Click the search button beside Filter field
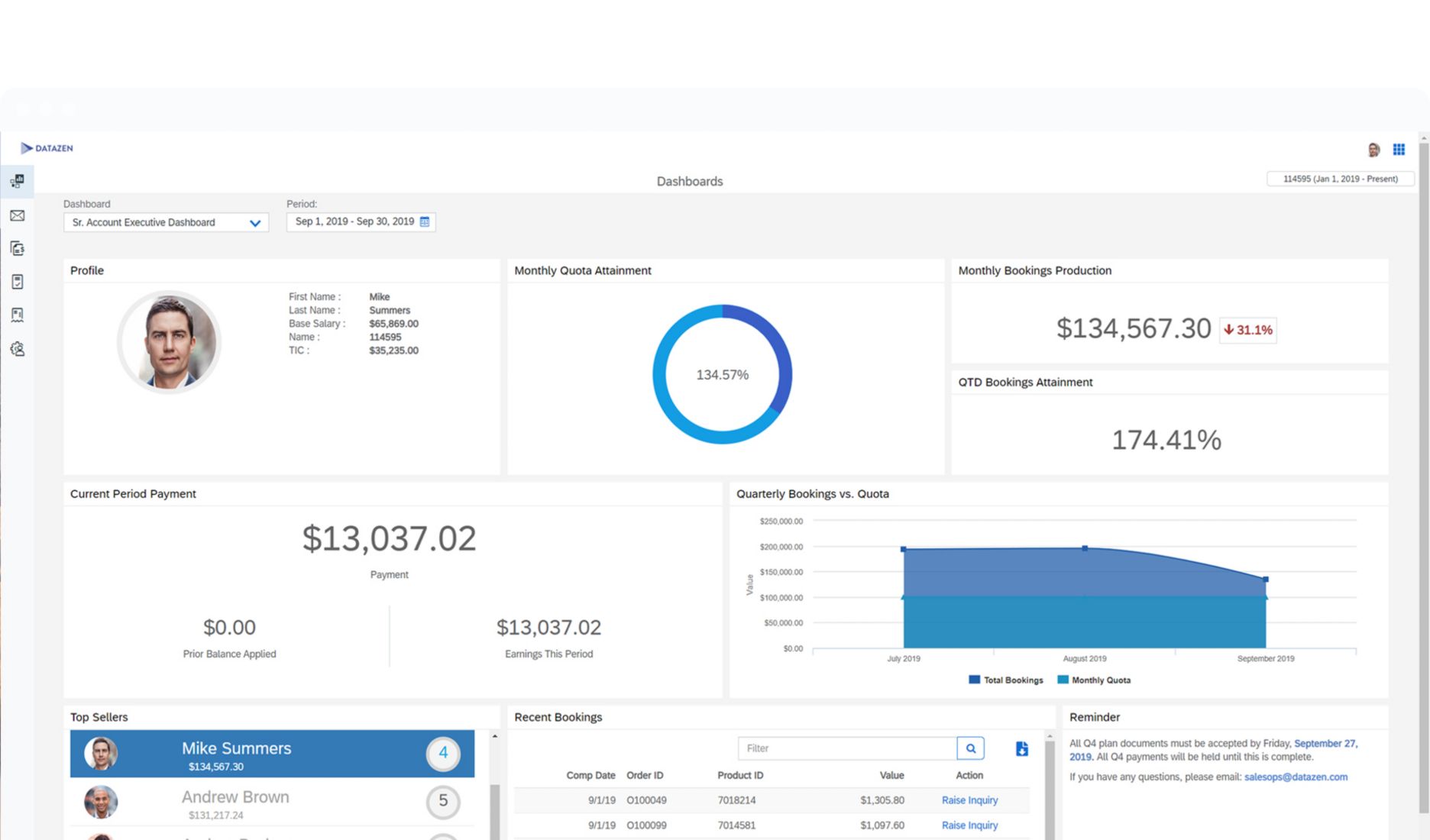Viewport: 1430px width, 840px height. click(970, 748)
